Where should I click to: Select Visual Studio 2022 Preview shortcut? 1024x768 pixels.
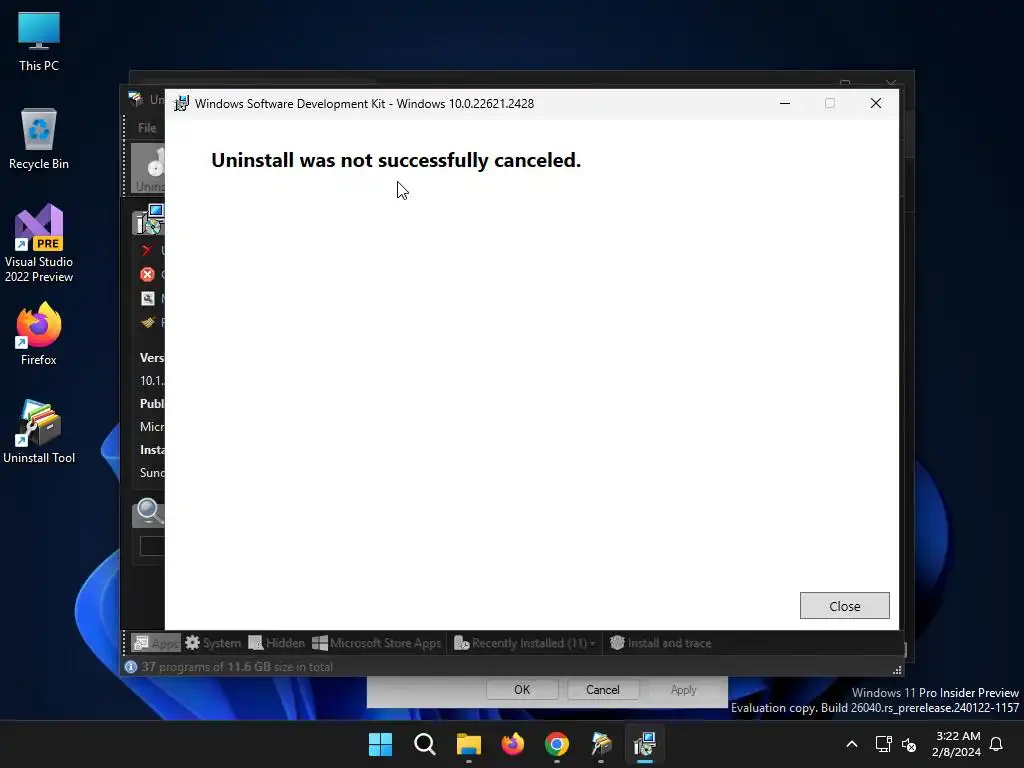[39, 244]
